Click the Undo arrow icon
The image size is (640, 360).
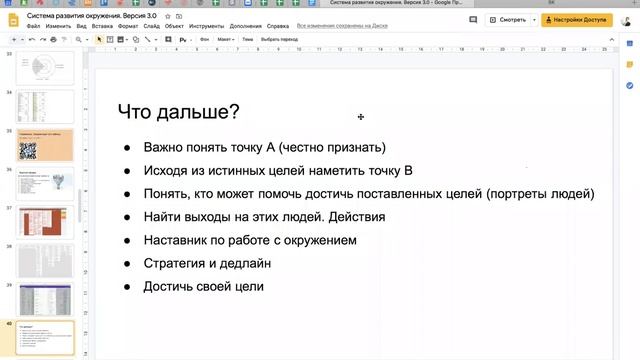tap(32, 40)
